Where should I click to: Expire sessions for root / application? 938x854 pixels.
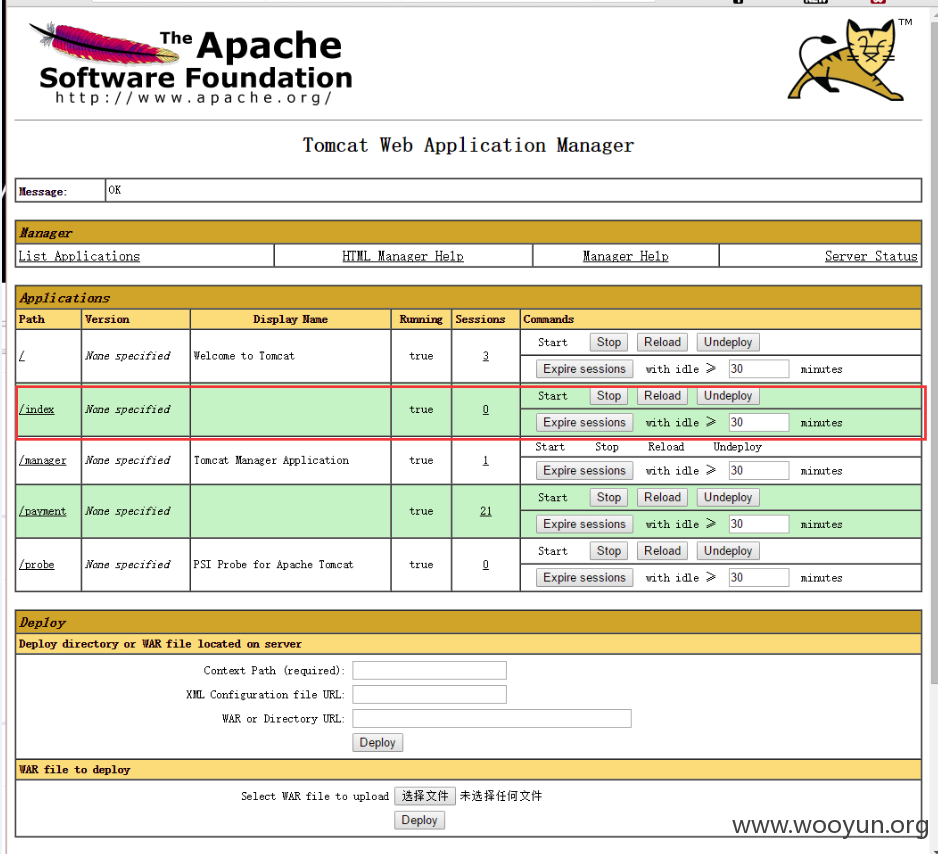(584, 369)
